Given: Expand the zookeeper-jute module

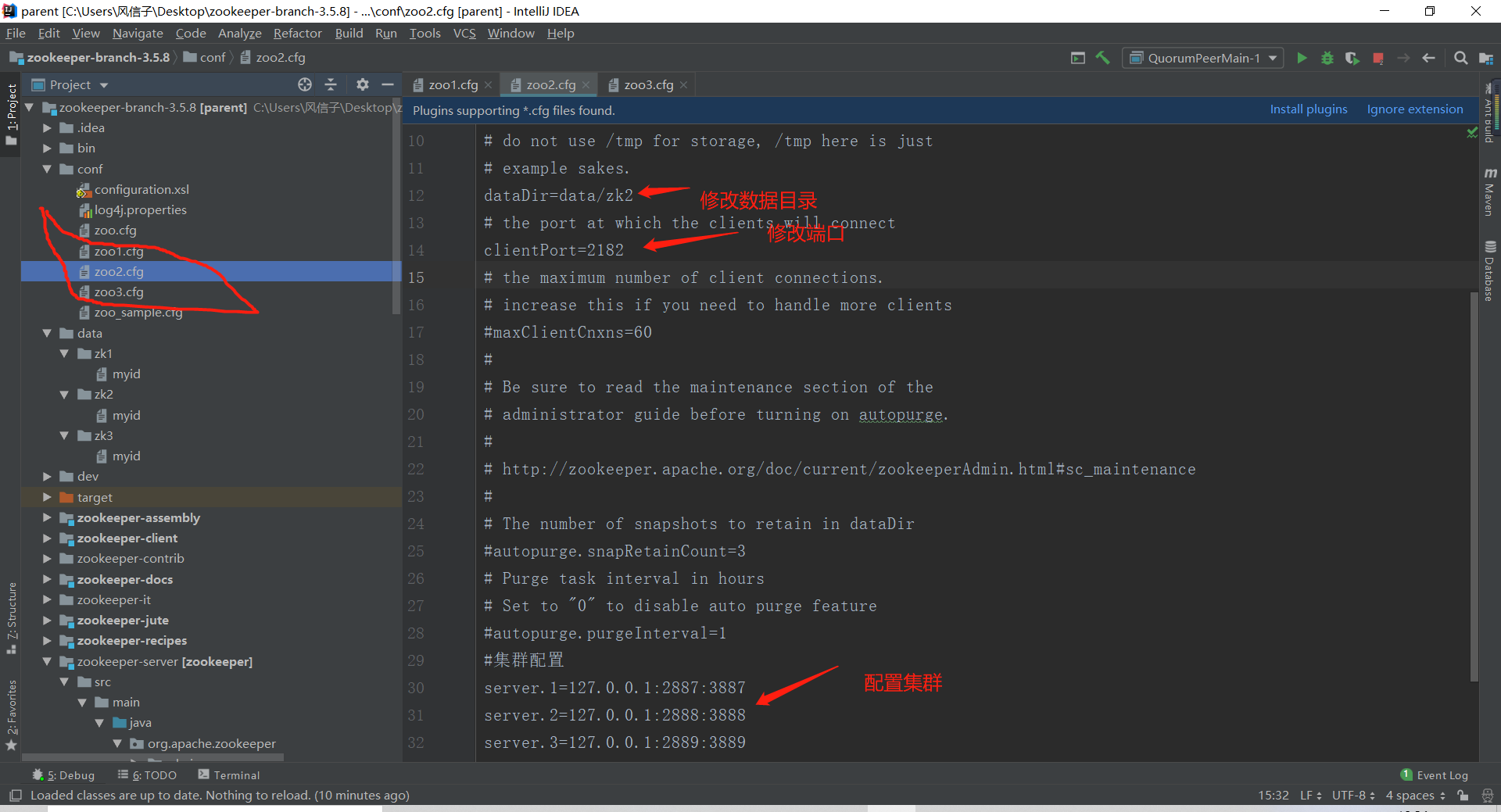Looking at the screenshot, I should tap(47, 621).
